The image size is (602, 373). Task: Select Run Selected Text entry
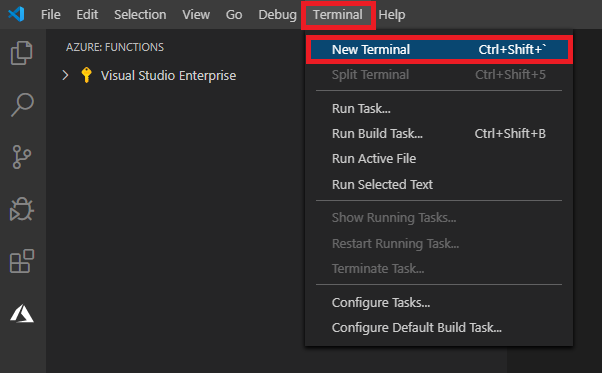[x=439, y=185]
